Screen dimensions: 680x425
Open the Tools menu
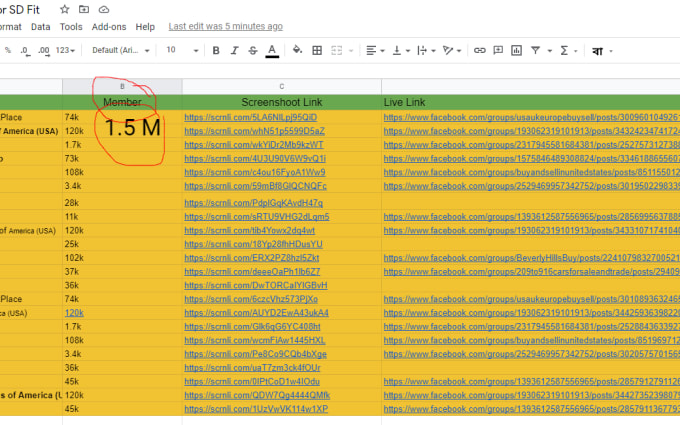pyautogui.click(x=71, y=27)
